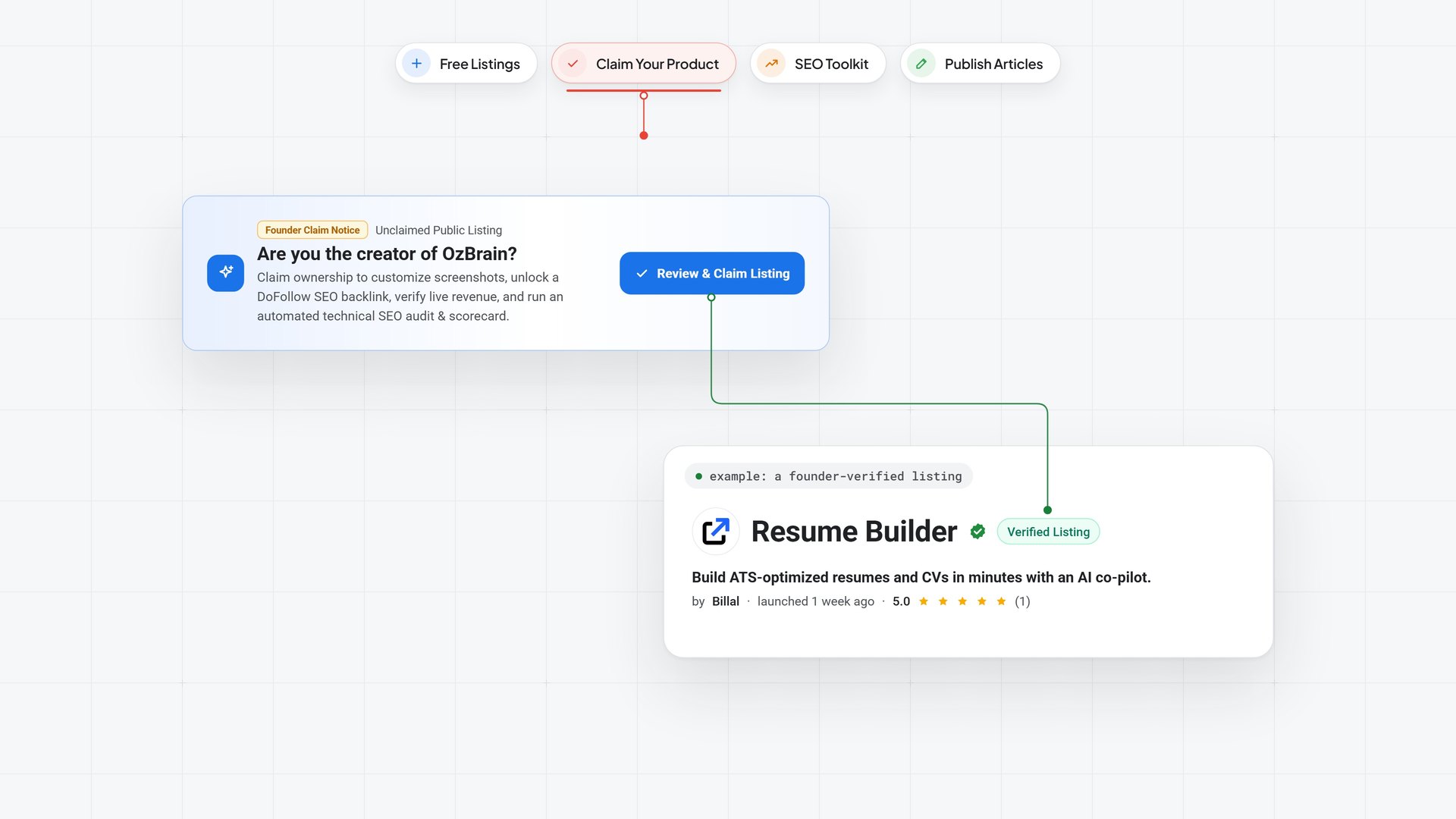
Task: Click the Review & Claim Listing button
Action: pyautogui.click(x=712, y=273)
